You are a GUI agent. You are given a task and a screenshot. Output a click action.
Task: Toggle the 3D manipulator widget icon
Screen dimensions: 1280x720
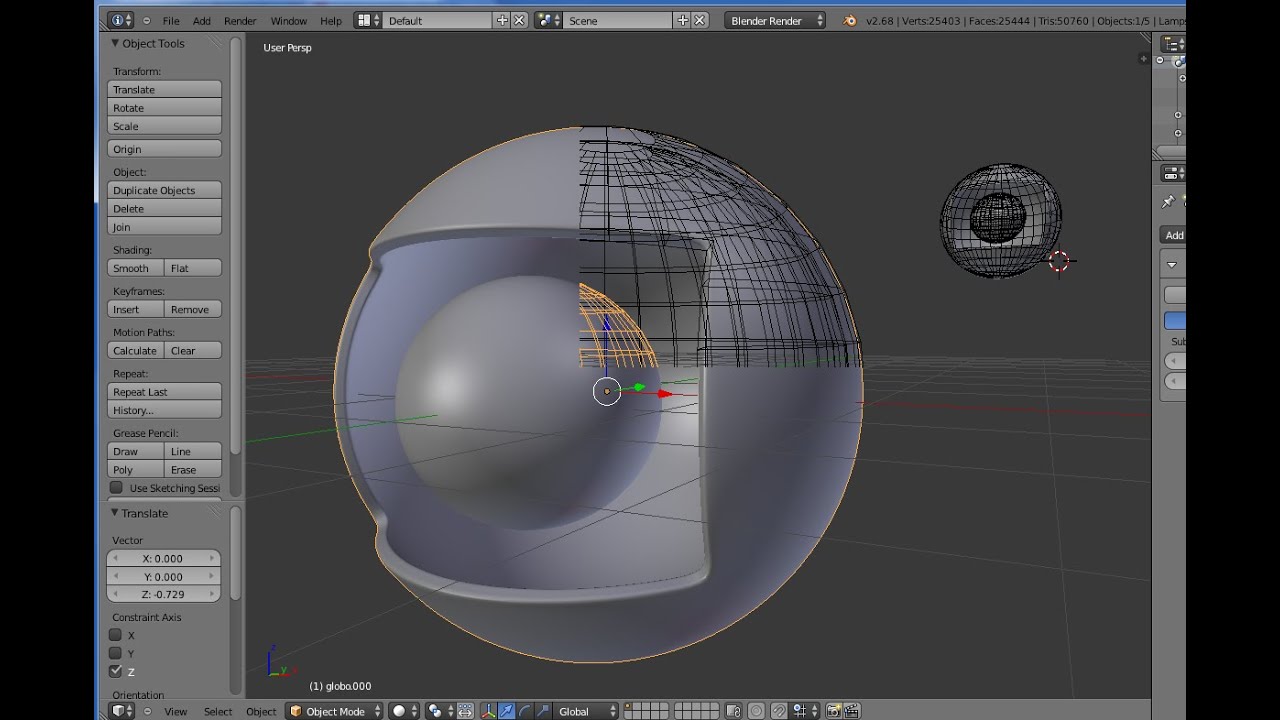(x=488, y=711)
